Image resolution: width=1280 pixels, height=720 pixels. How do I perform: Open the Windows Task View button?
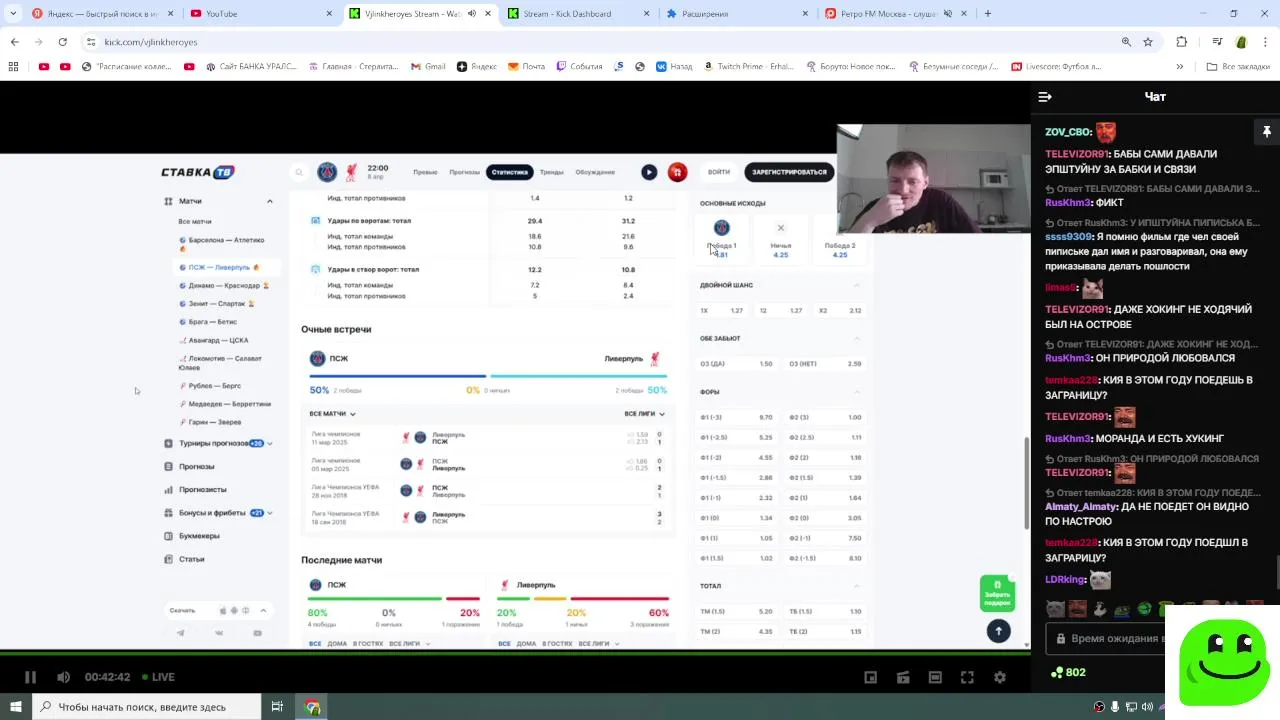[277, 707]
